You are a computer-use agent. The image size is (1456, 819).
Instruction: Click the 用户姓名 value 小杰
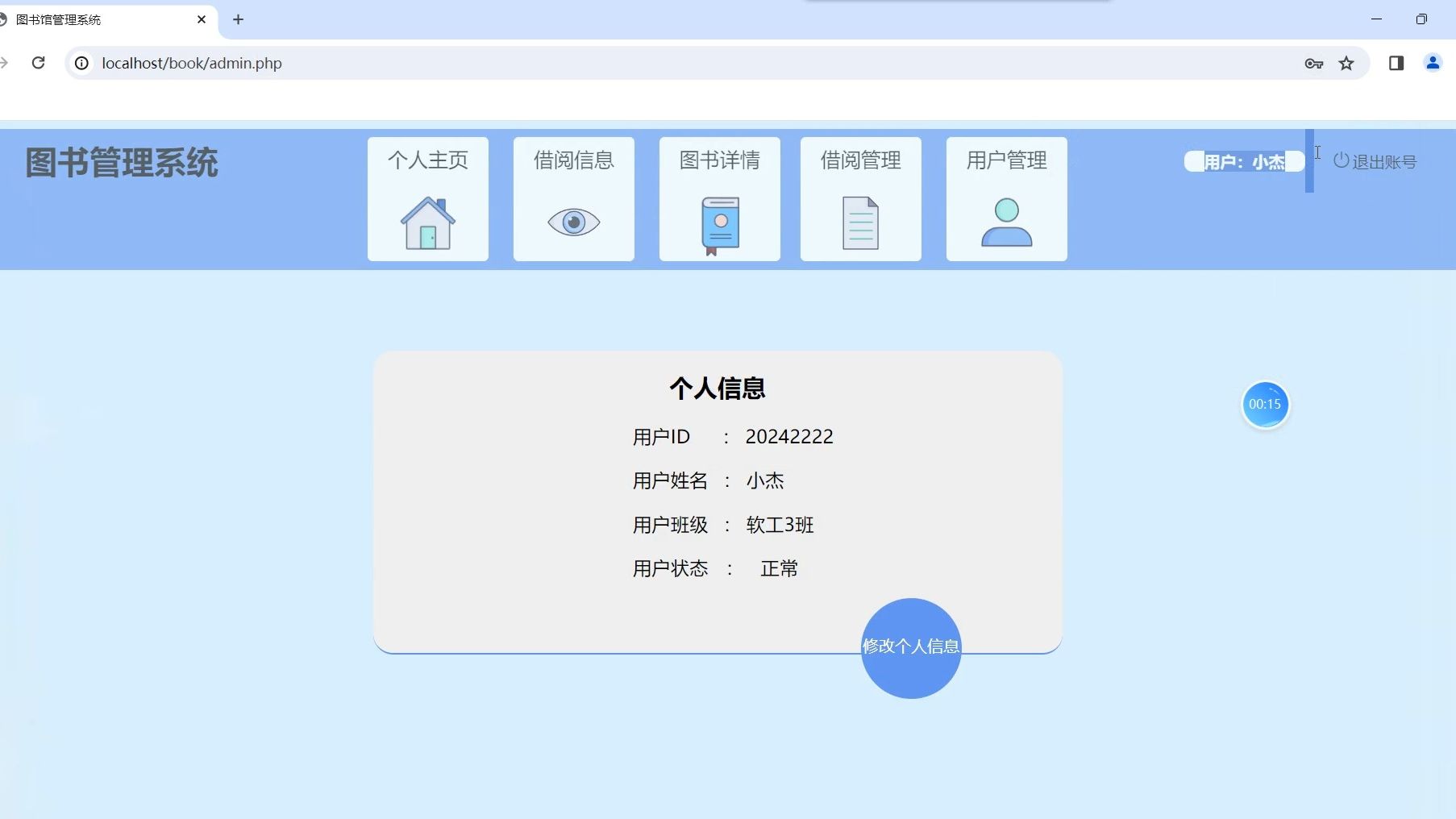(765, 481)
